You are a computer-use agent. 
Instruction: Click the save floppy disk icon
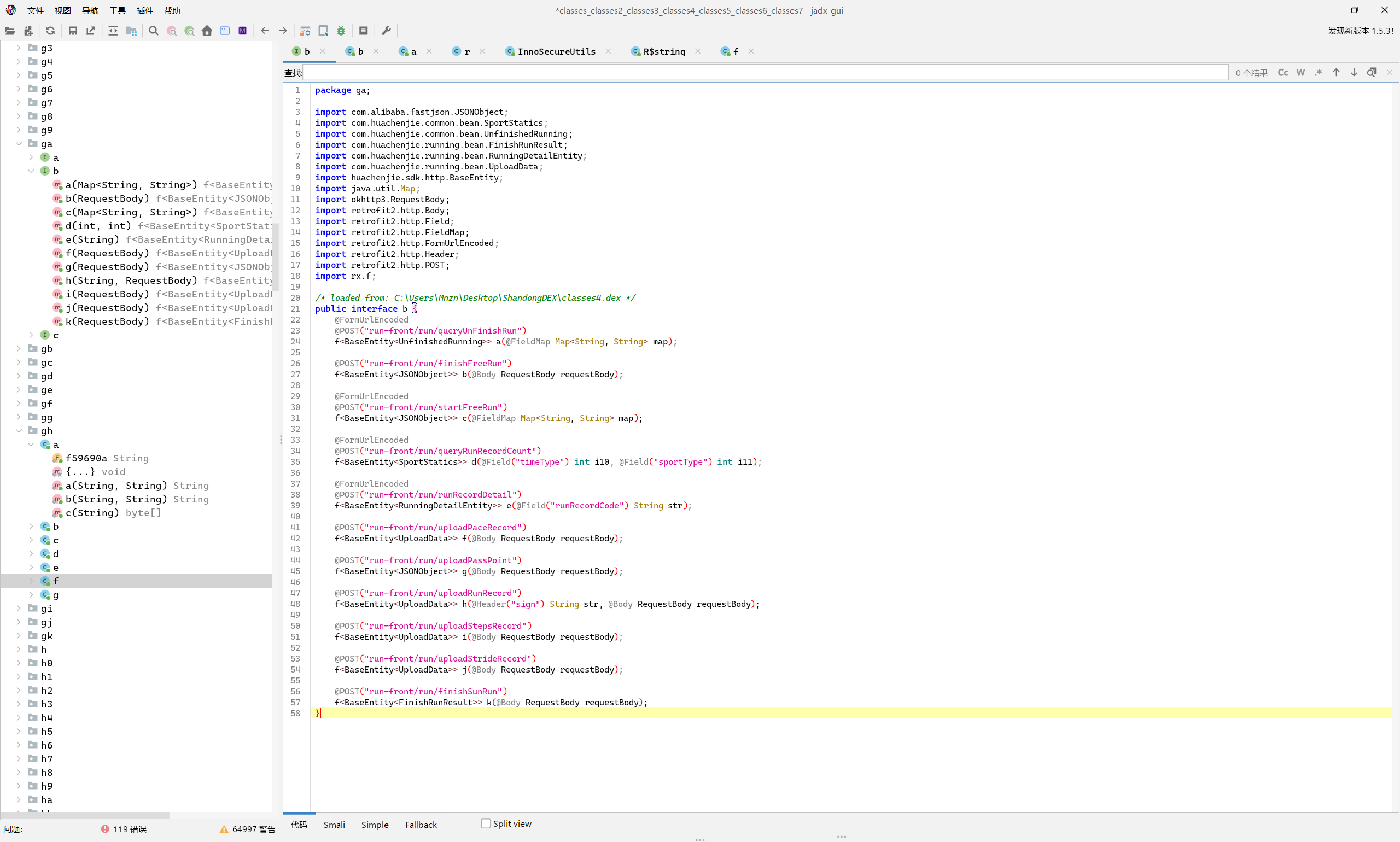(x=73, y=31)
